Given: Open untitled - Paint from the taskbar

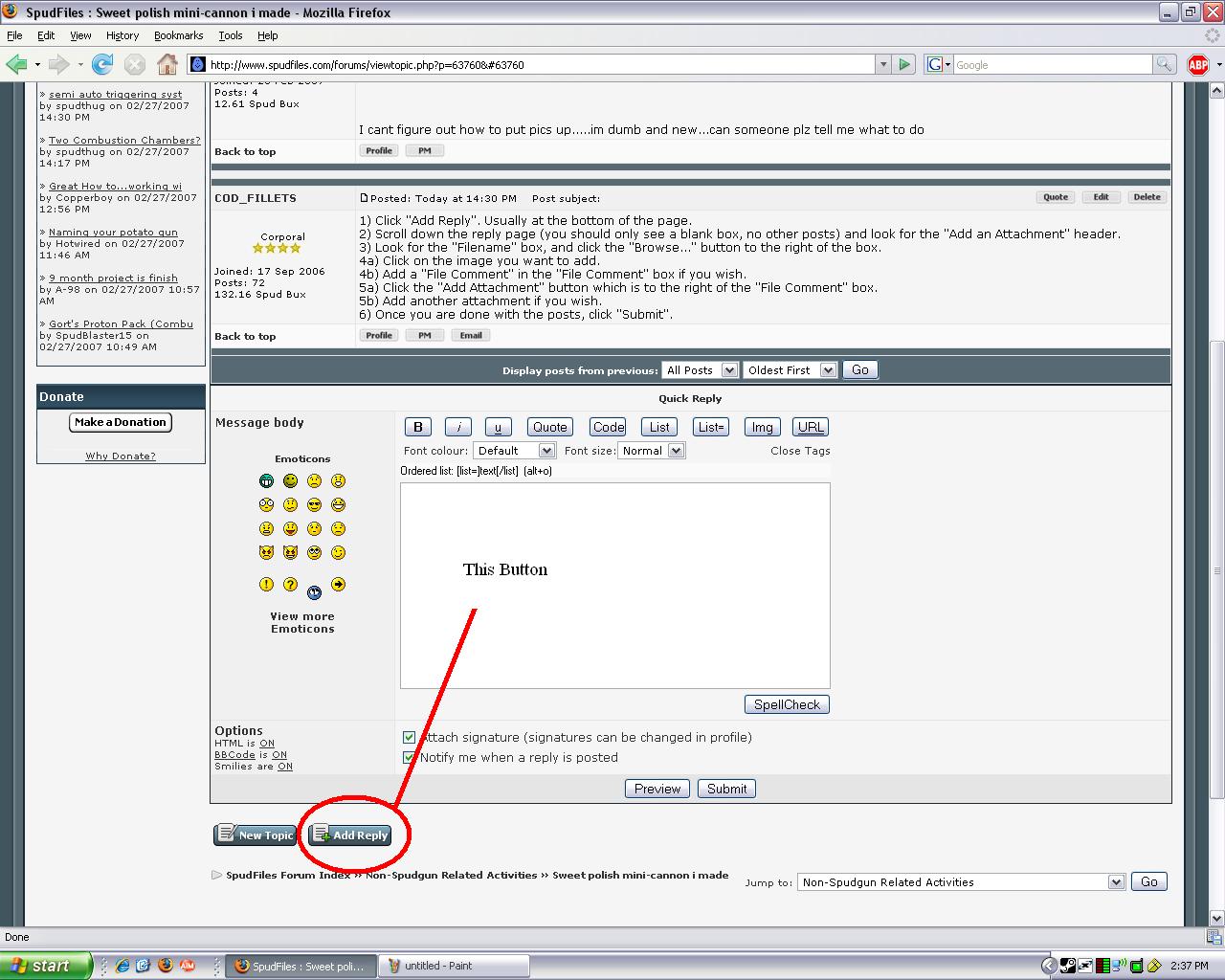Looking at the screenshot, I should (454, 966).
